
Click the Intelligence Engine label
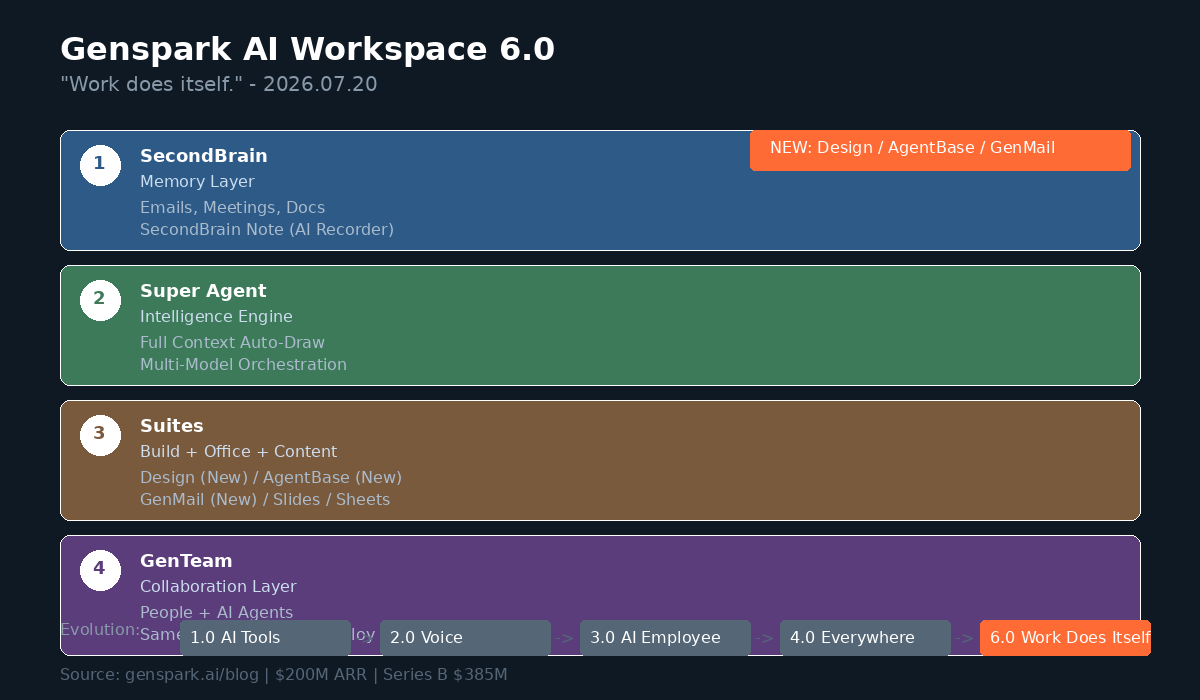coord(216,317)
